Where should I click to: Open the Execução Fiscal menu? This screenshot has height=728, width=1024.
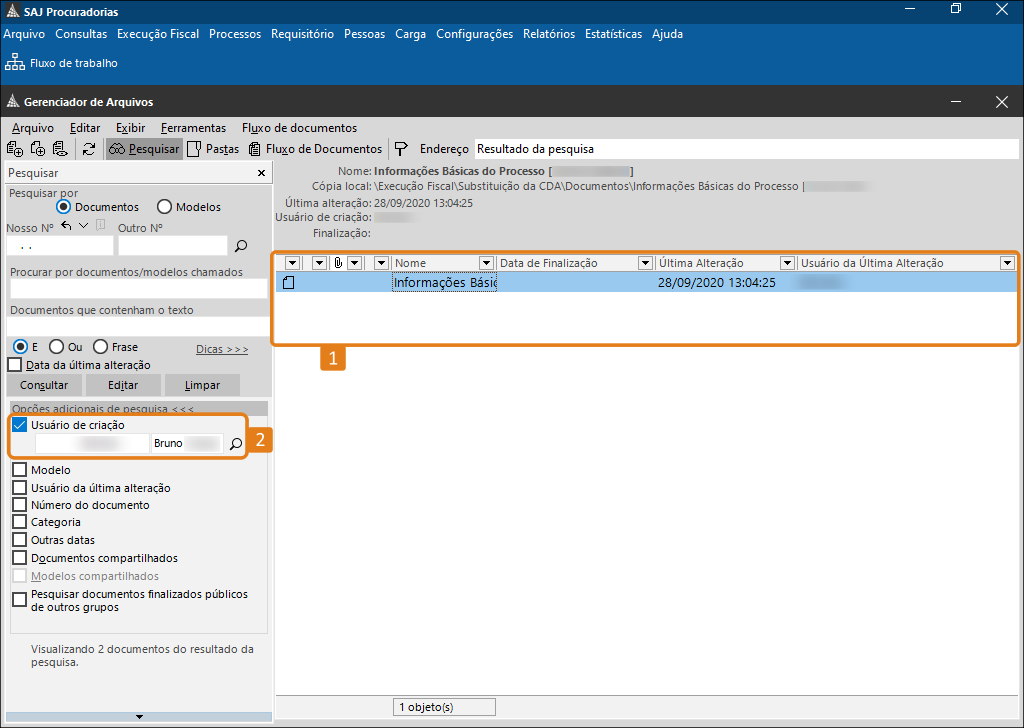[157, 34]
